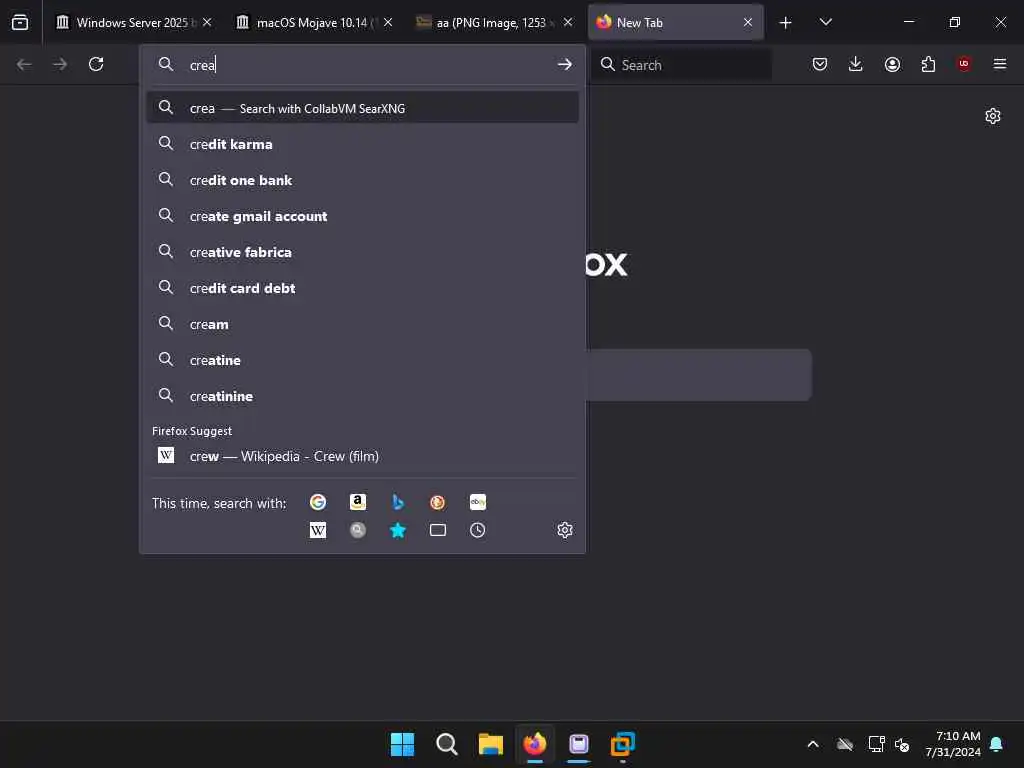This screenshot has width=1024, height=768.
Task: Open File Explorer from the taskbar
Action: (490, 744)
